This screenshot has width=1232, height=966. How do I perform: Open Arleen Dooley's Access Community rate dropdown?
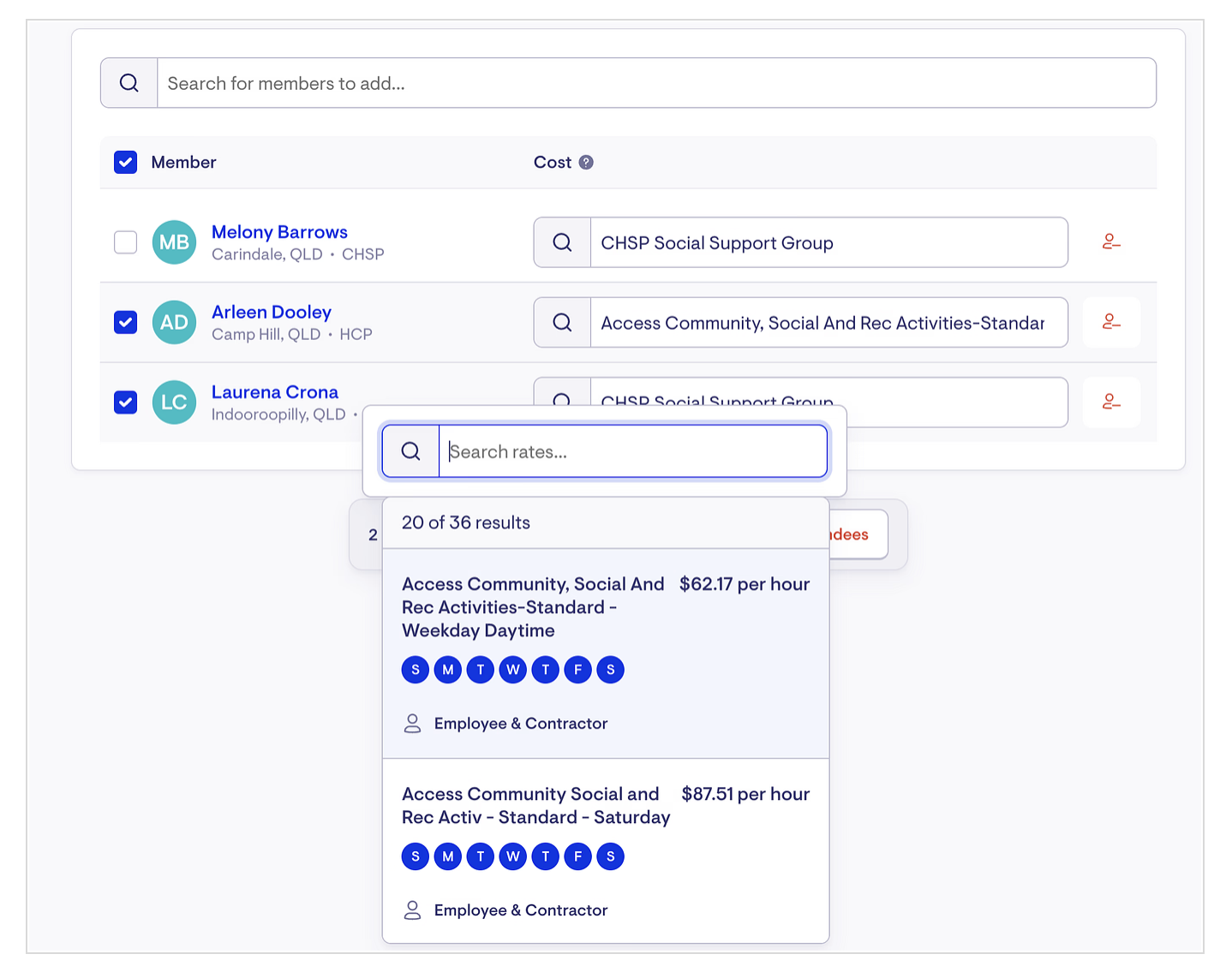coord(828,322)
